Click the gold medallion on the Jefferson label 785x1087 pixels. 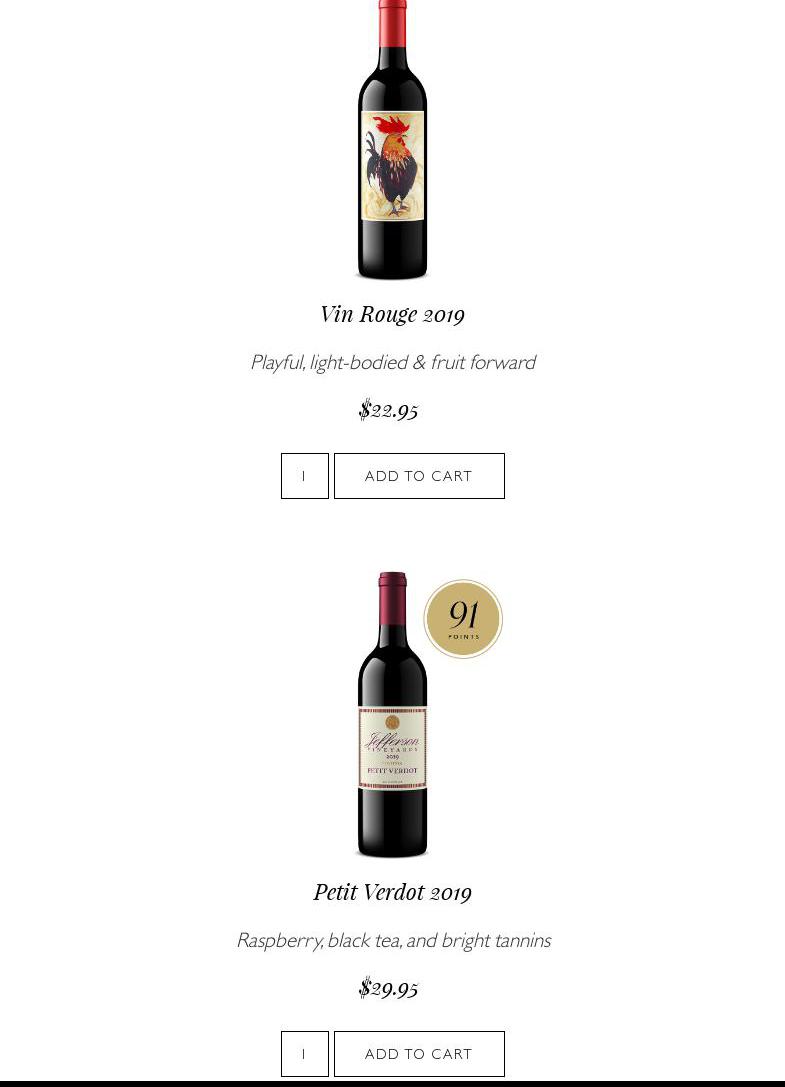point(392,722)
